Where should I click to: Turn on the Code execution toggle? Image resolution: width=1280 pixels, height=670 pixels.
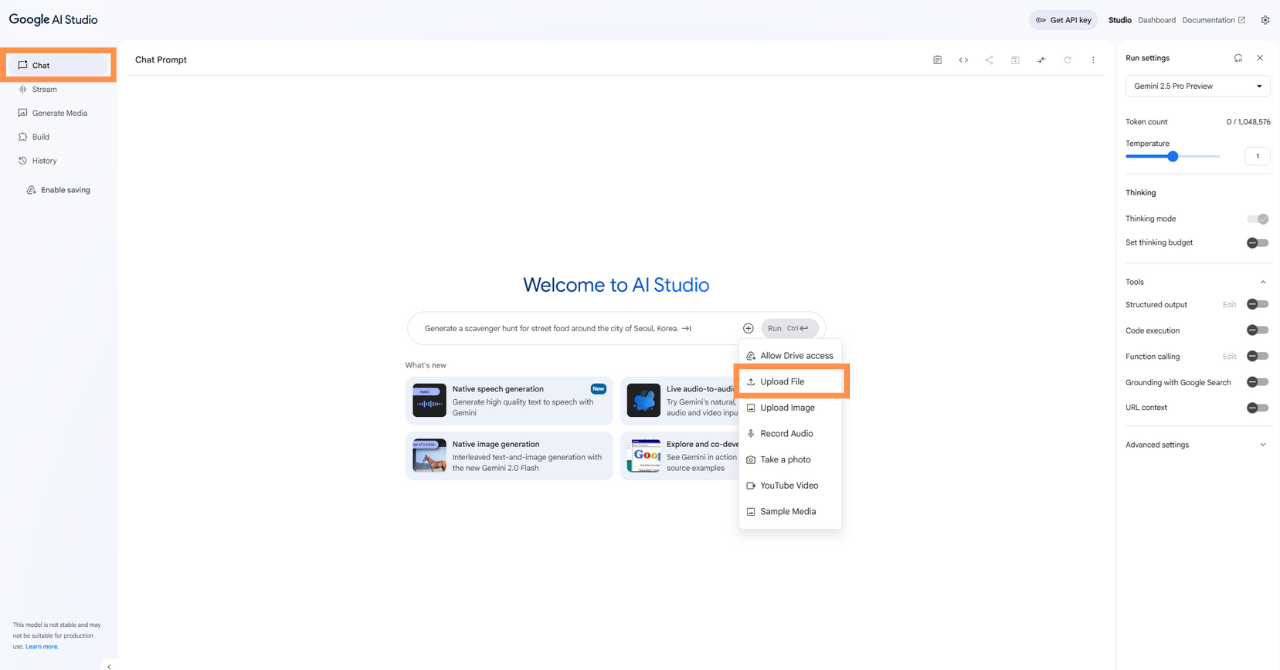coord(1257,330)
